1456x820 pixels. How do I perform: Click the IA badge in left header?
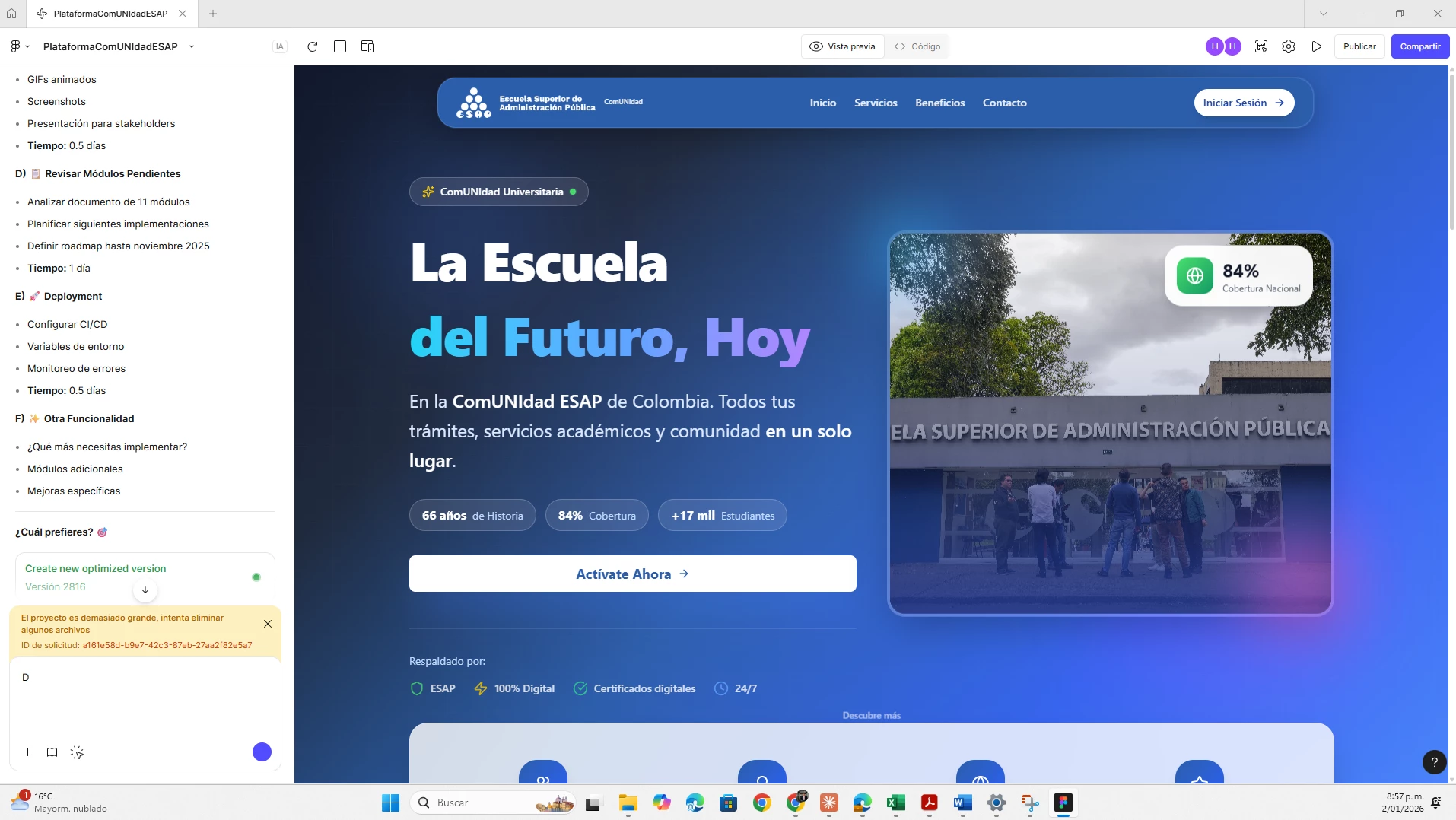coord(279,46)
